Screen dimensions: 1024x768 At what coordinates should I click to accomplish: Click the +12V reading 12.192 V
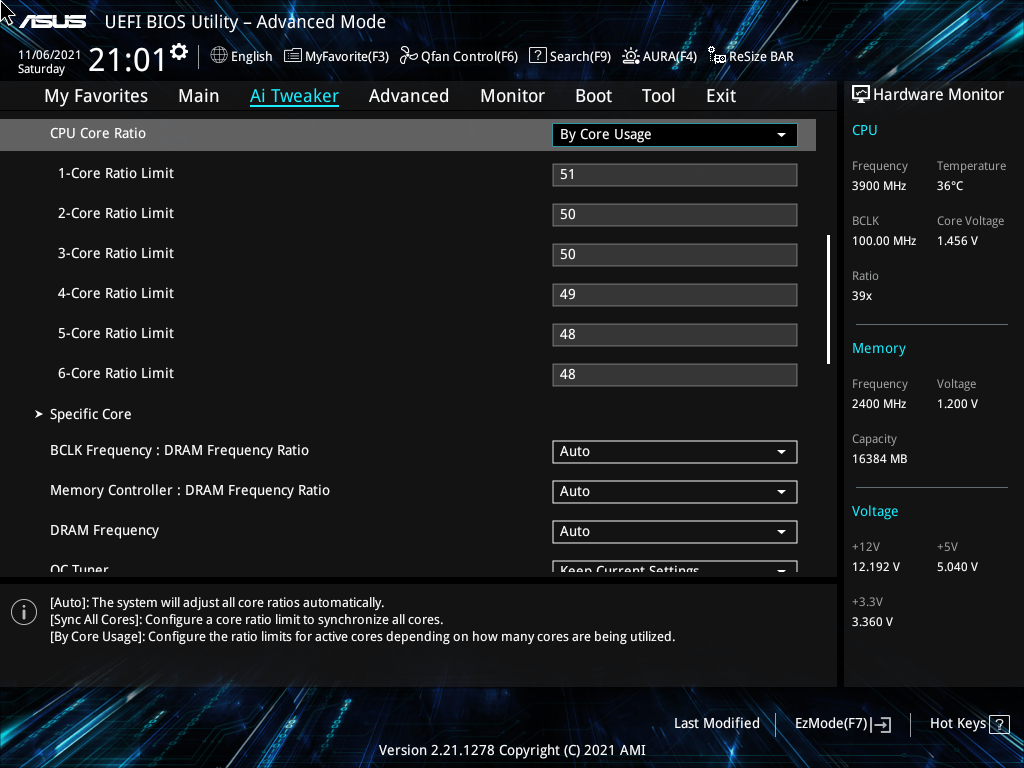[x=876, y=567]
